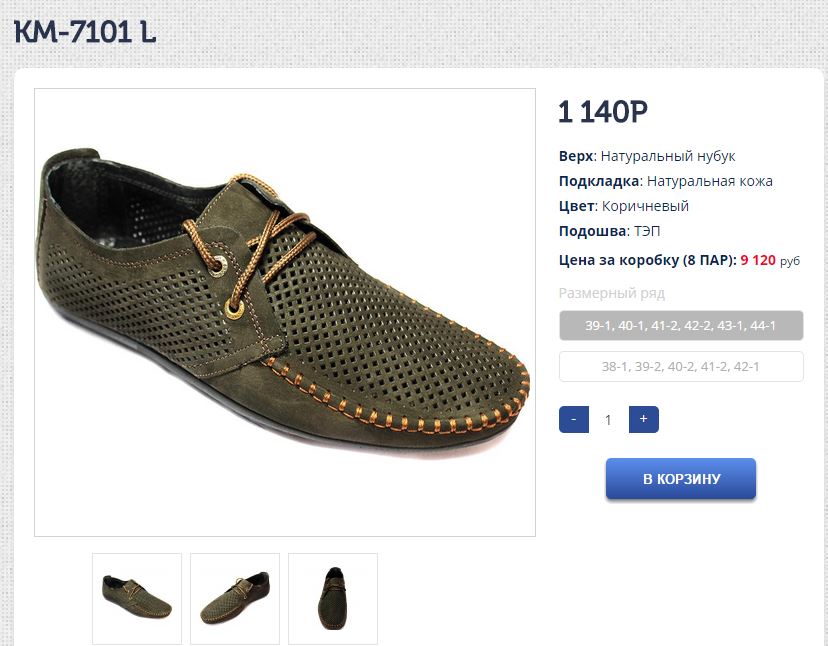Show the second angled shoe thumbnail
Viewport: 828px width, 646px height.
(x=235, y=598)
